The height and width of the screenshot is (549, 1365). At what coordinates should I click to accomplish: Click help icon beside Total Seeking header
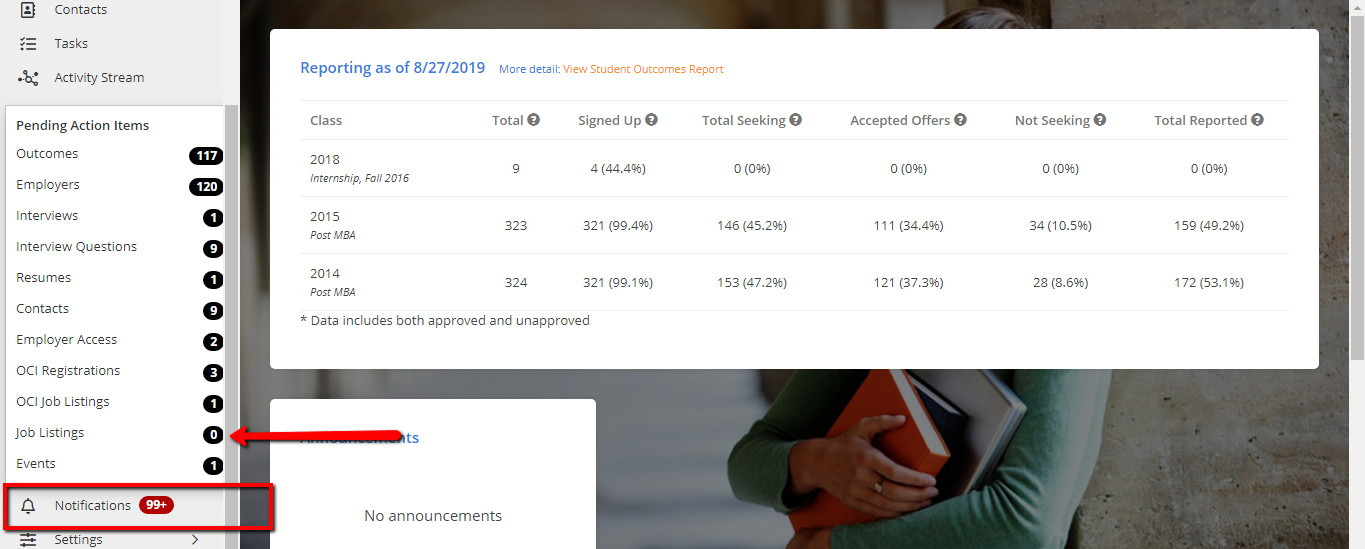coord(796,120)
